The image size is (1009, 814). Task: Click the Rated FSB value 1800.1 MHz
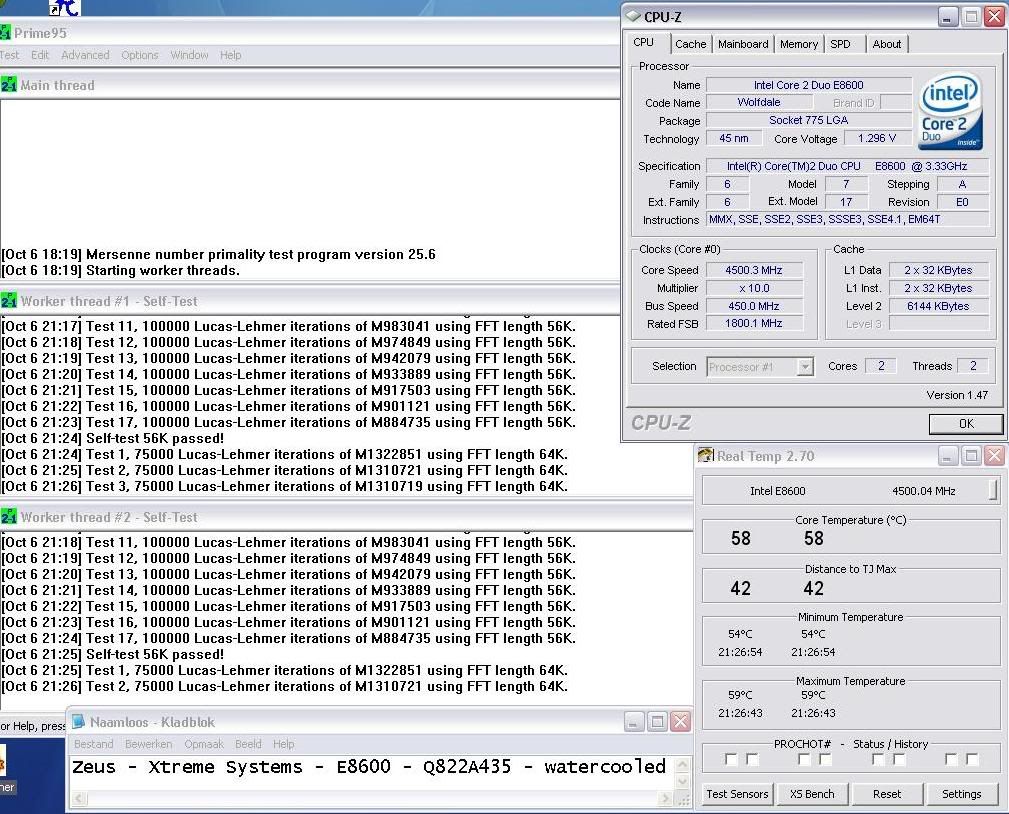[x=754, y=323]
